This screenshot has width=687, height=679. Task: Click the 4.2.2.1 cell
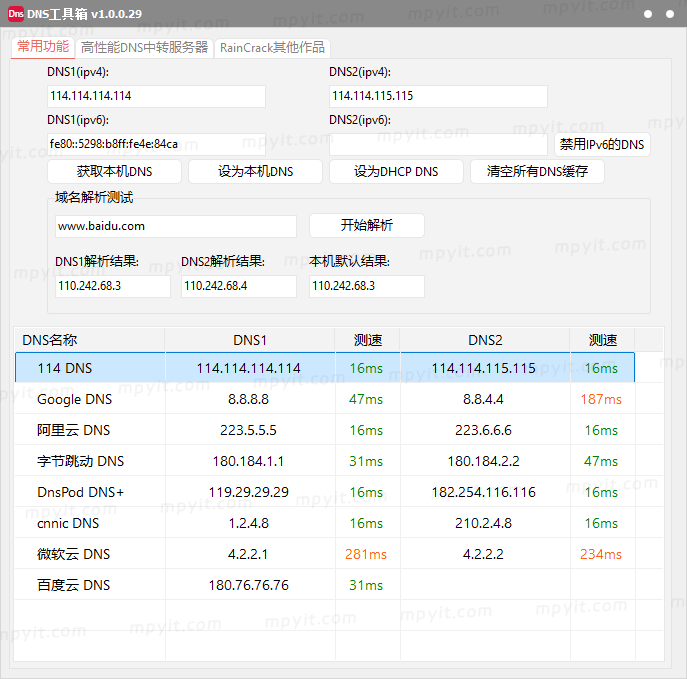[x=248, y=555]
